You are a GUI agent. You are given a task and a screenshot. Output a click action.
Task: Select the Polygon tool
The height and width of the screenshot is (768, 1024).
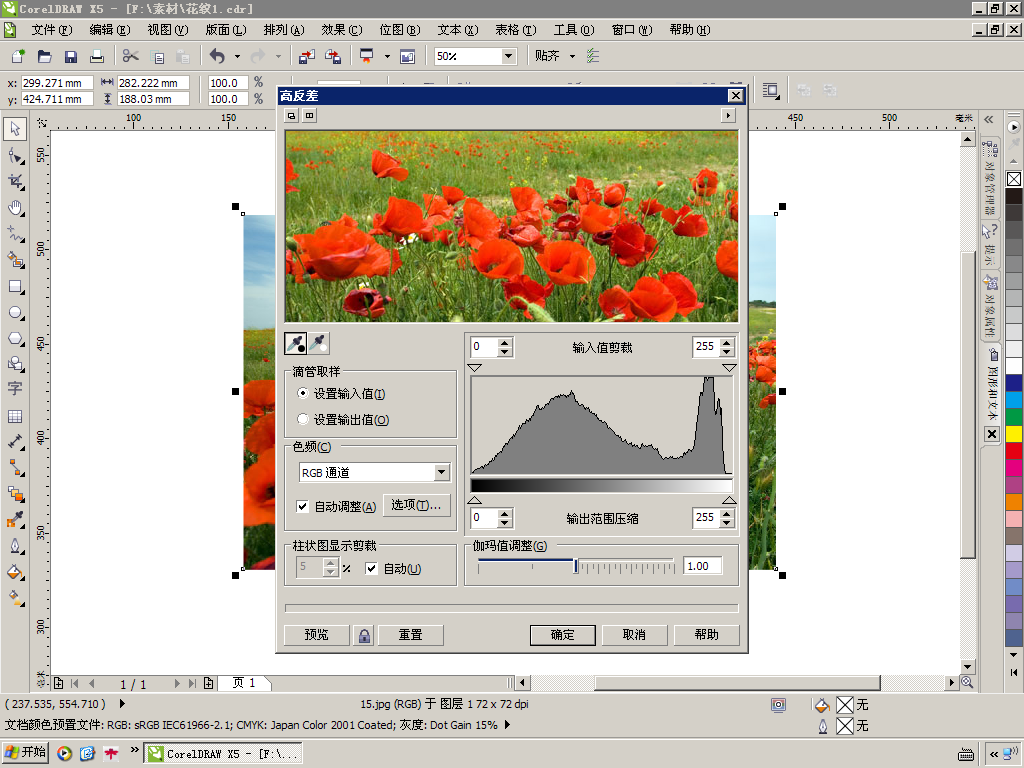click(15, 339)
